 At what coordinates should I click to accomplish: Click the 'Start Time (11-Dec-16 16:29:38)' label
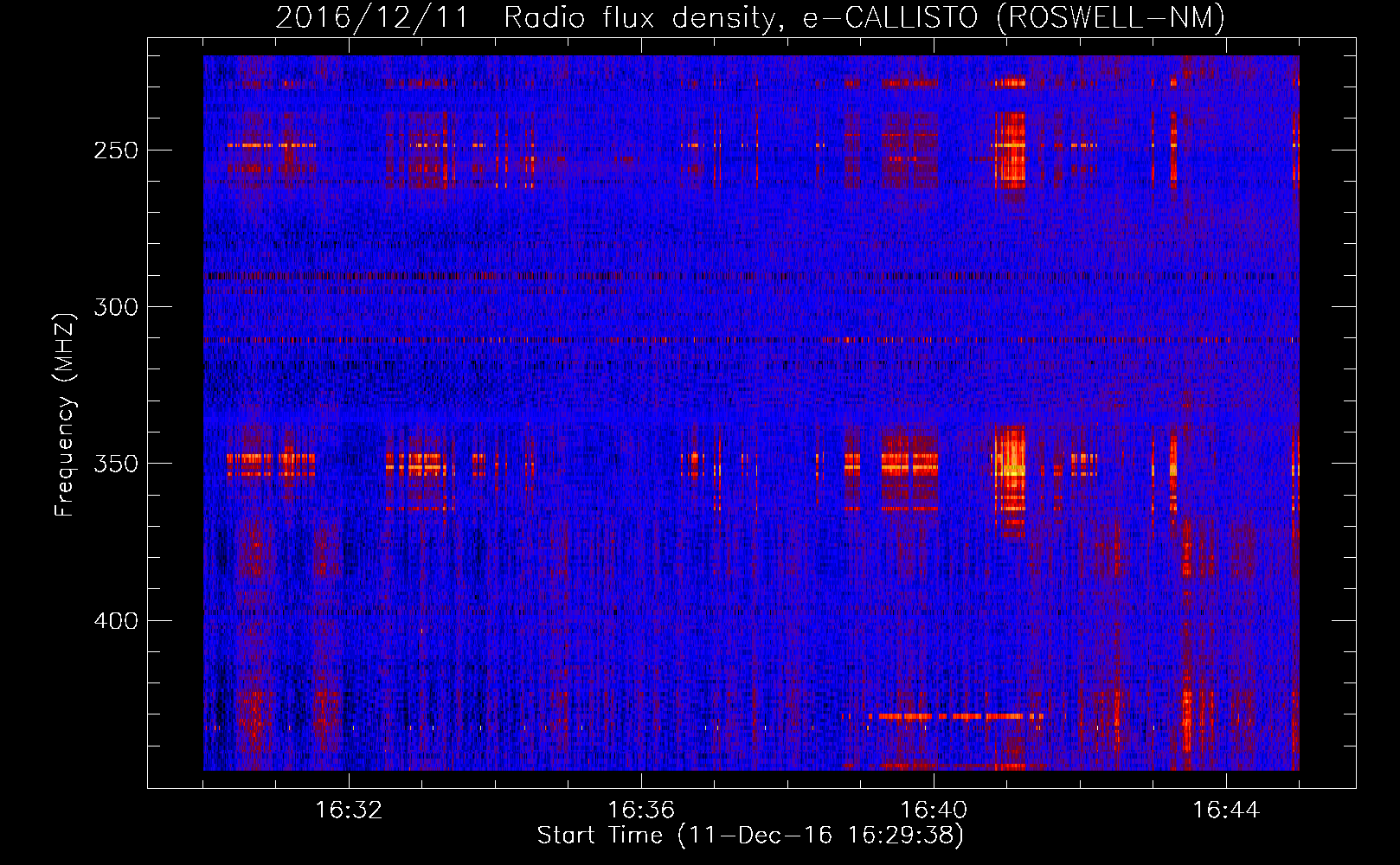point(750,836)
